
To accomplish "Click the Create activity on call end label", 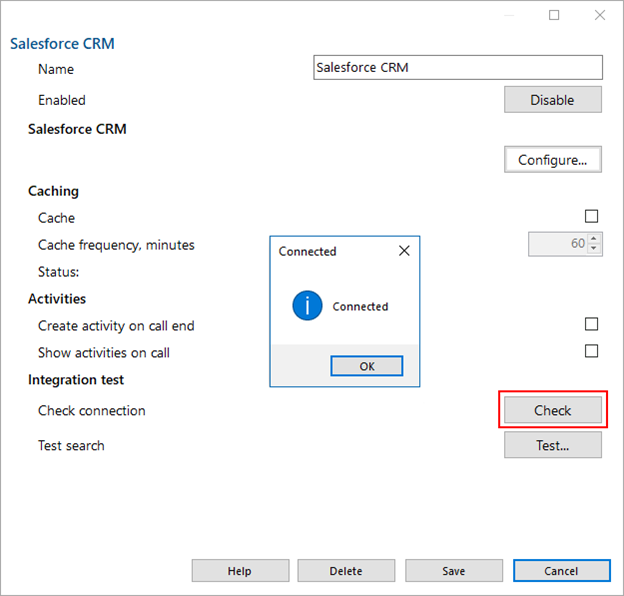I will coord(116,326).
